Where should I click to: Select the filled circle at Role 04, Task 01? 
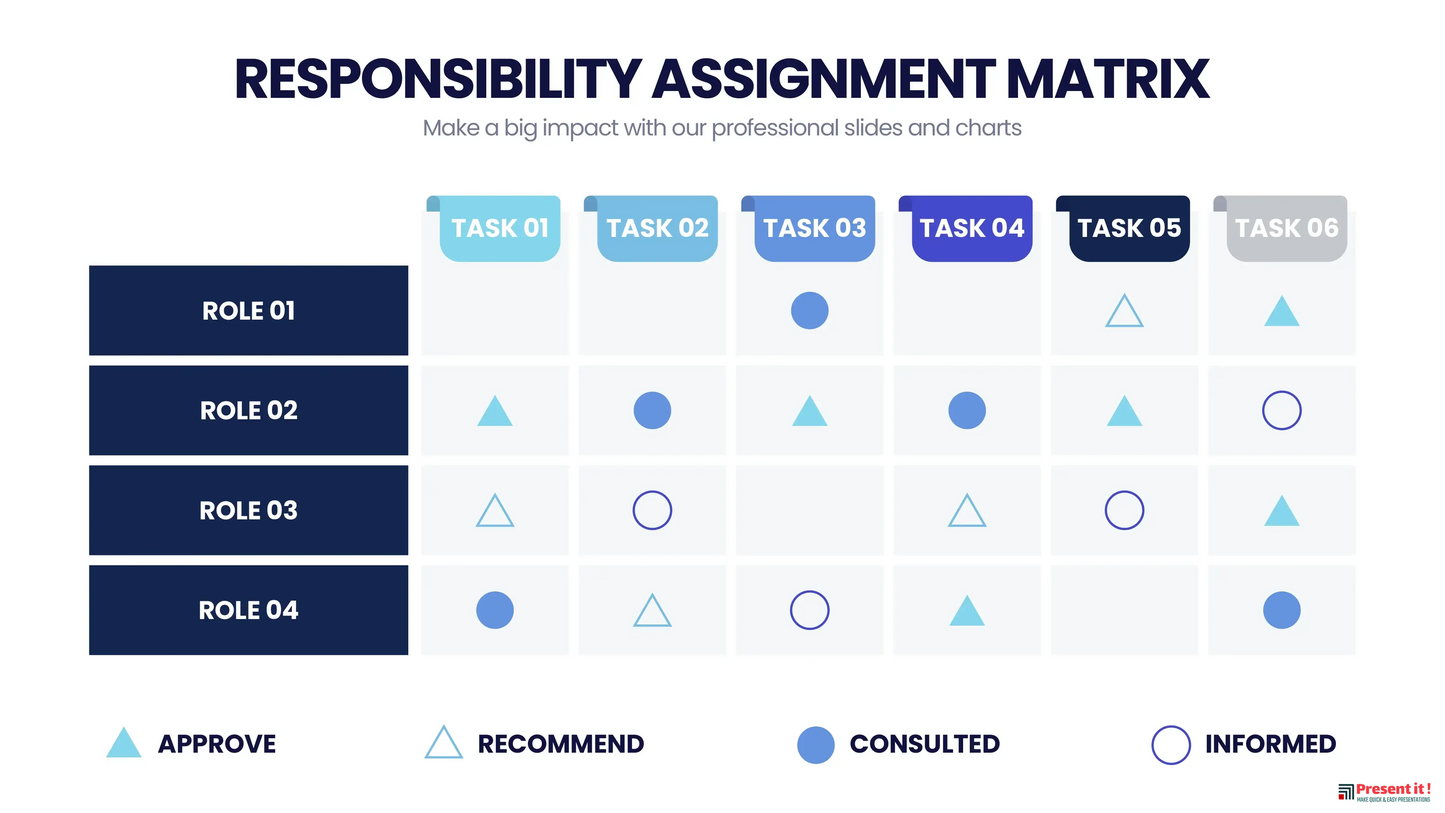tap(495, 610)
